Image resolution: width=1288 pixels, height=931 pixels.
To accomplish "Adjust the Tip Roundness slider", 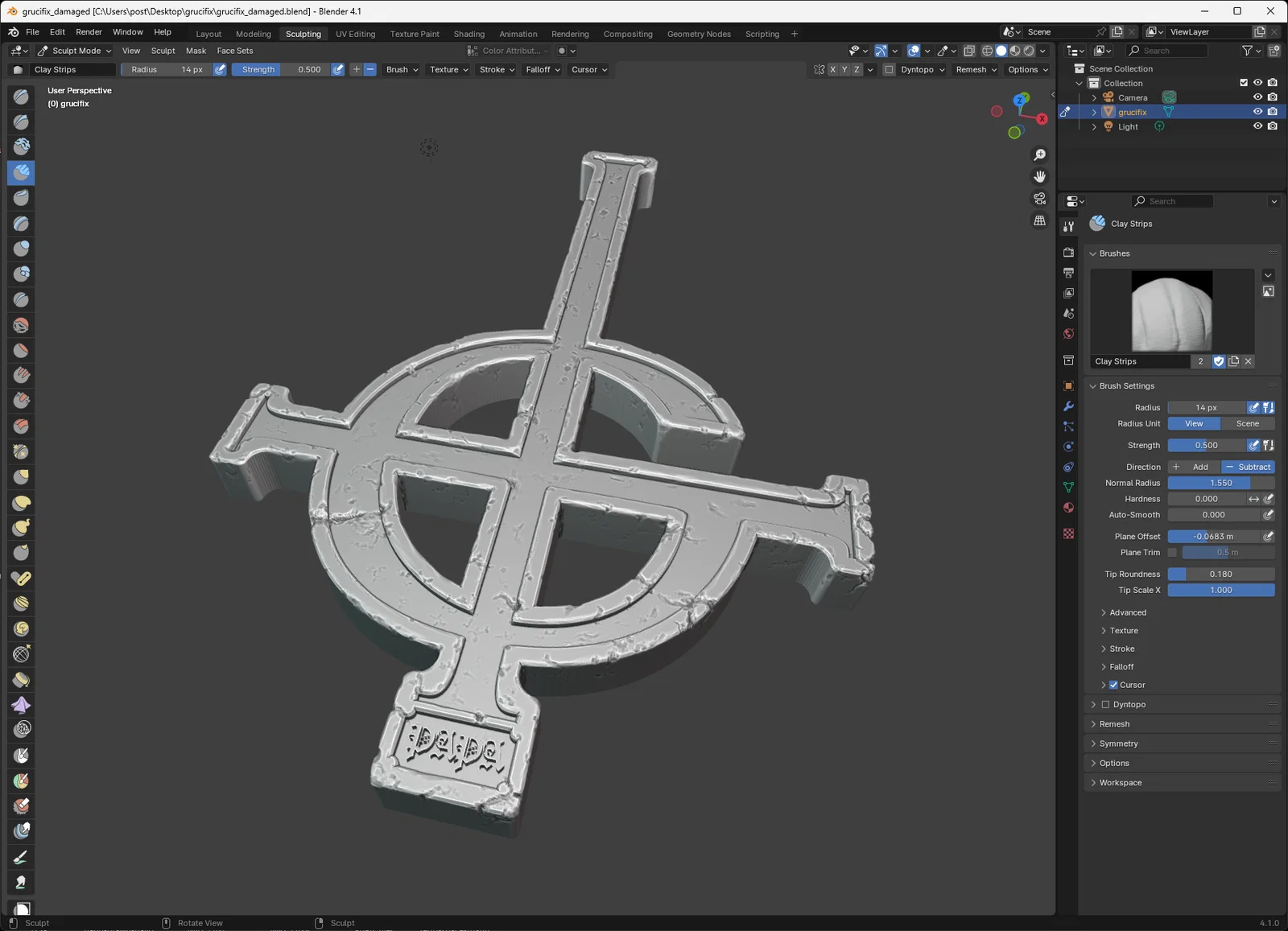I will tap(1220, 575).
